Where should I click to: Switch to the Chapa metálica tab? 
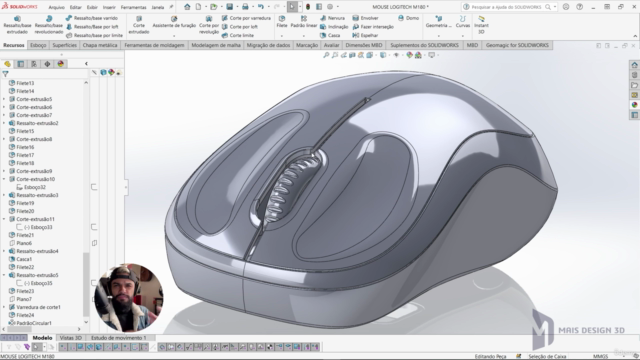(100, 45)
